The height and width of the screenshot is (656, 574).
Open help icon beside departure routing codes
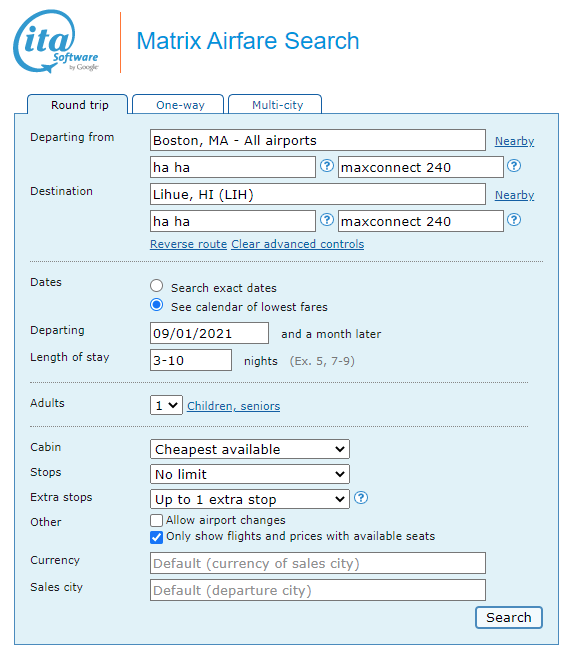pyautogui.click(x=327, y=166)
